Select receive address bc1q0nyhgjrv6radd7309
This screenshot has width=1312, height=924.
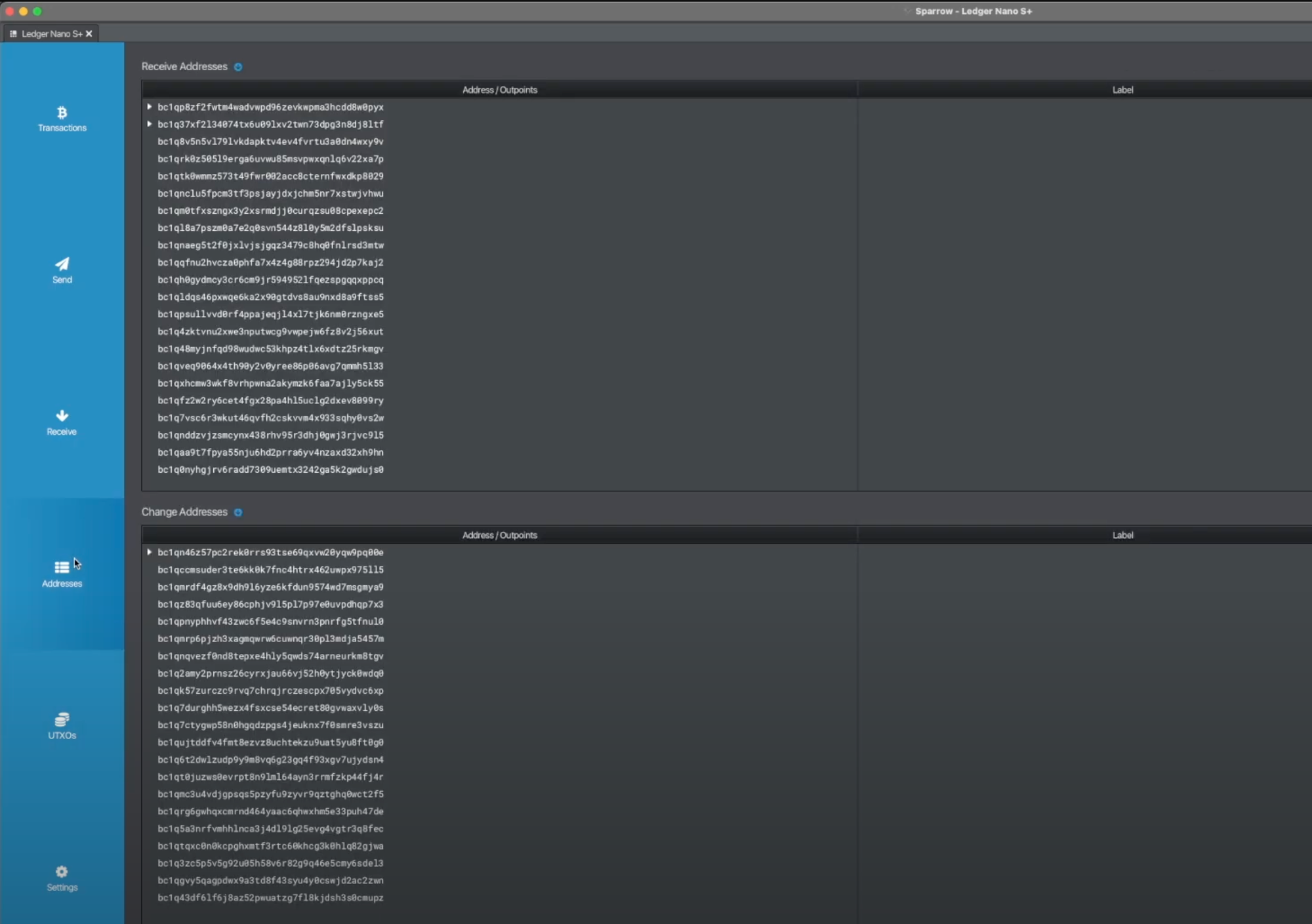[270, 470]
